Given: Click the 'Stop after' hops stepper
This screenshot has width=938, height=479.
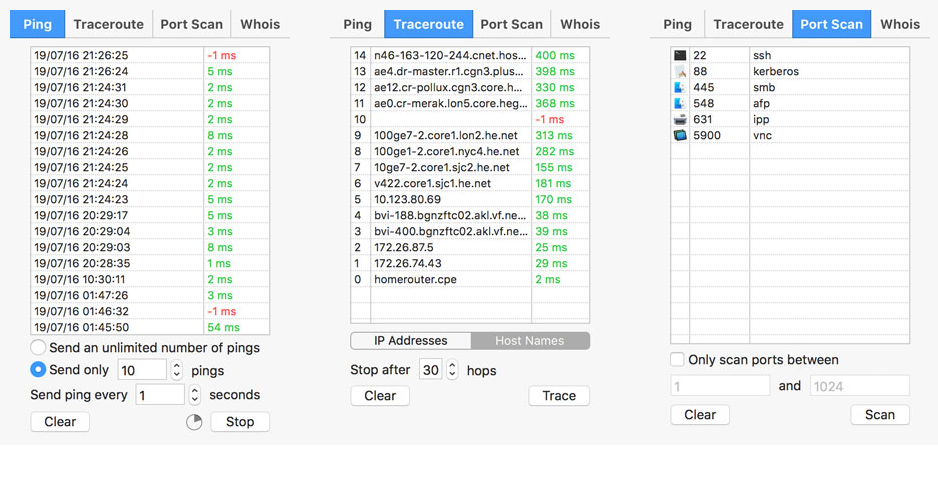Looking at the screenshot, I should (x=452, y=370).
